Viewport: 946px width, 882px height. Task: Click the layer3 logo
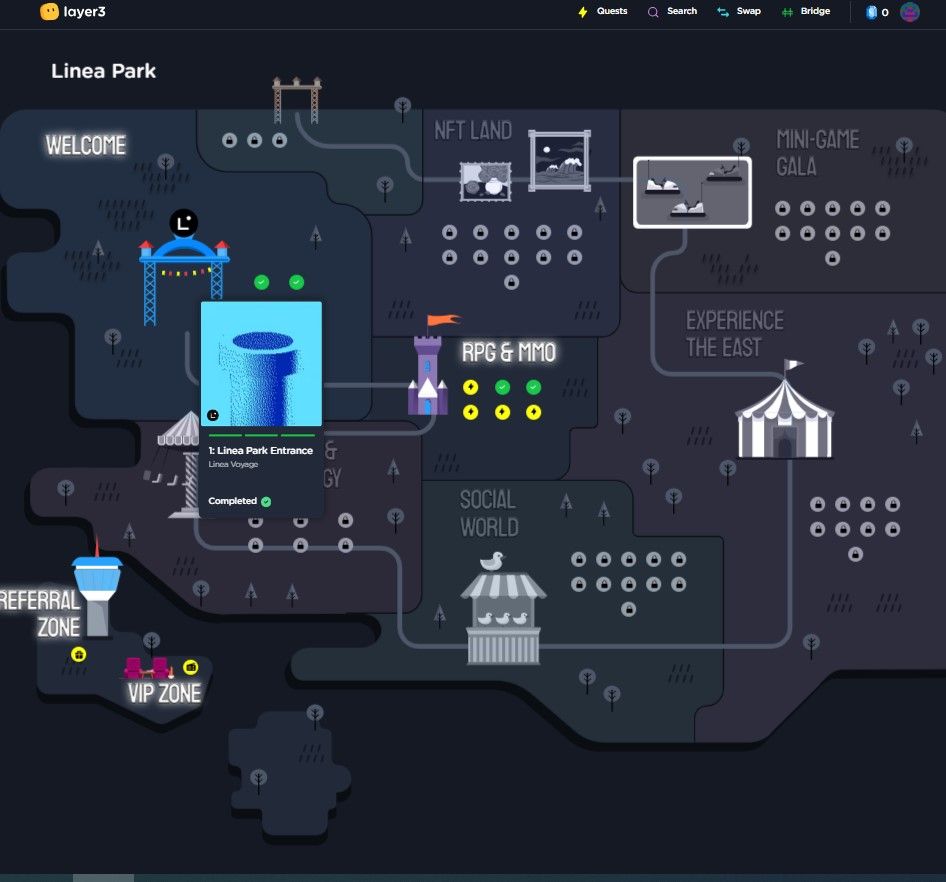[72, 11]
